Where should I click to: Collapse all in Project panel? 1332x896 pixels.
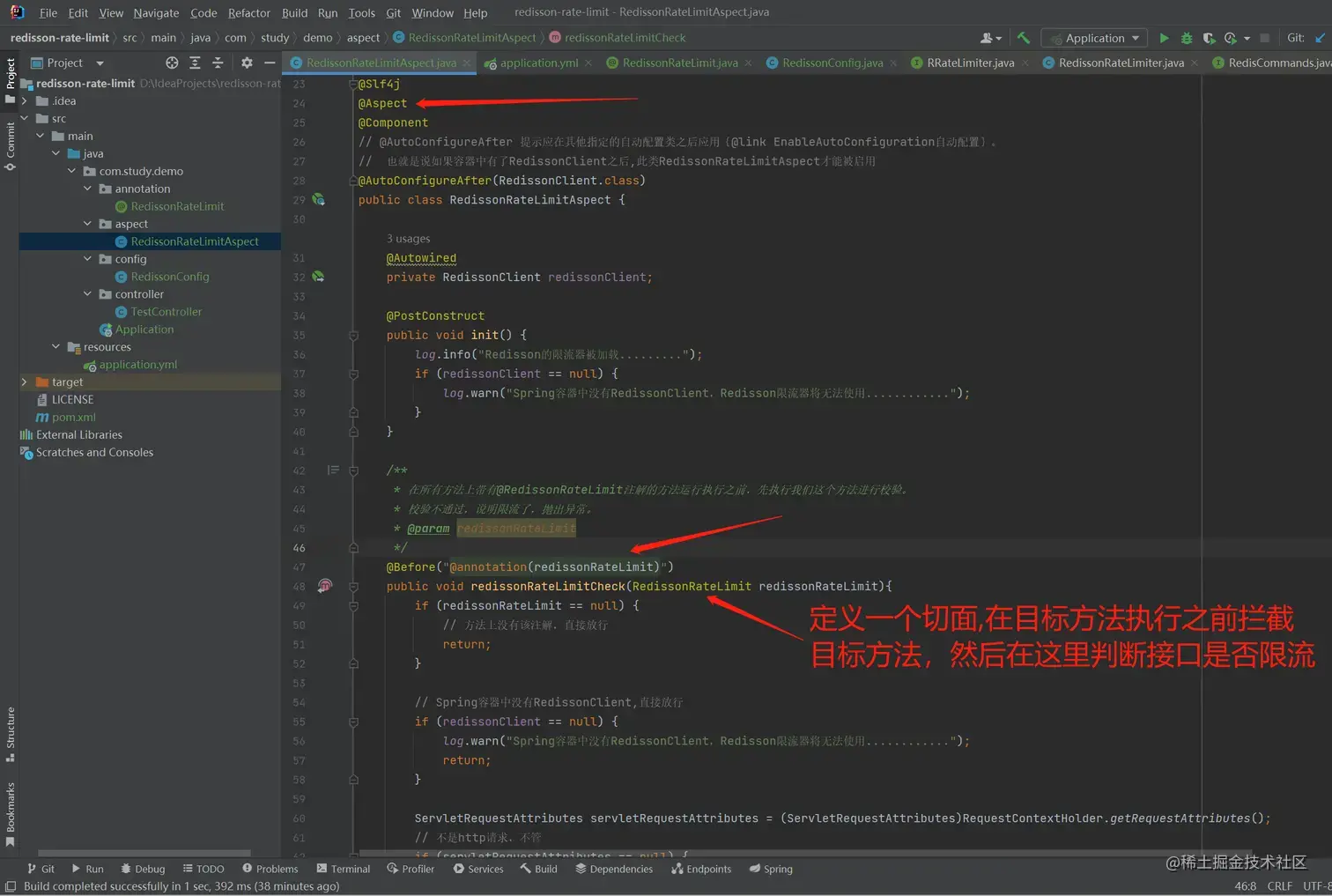218,63
